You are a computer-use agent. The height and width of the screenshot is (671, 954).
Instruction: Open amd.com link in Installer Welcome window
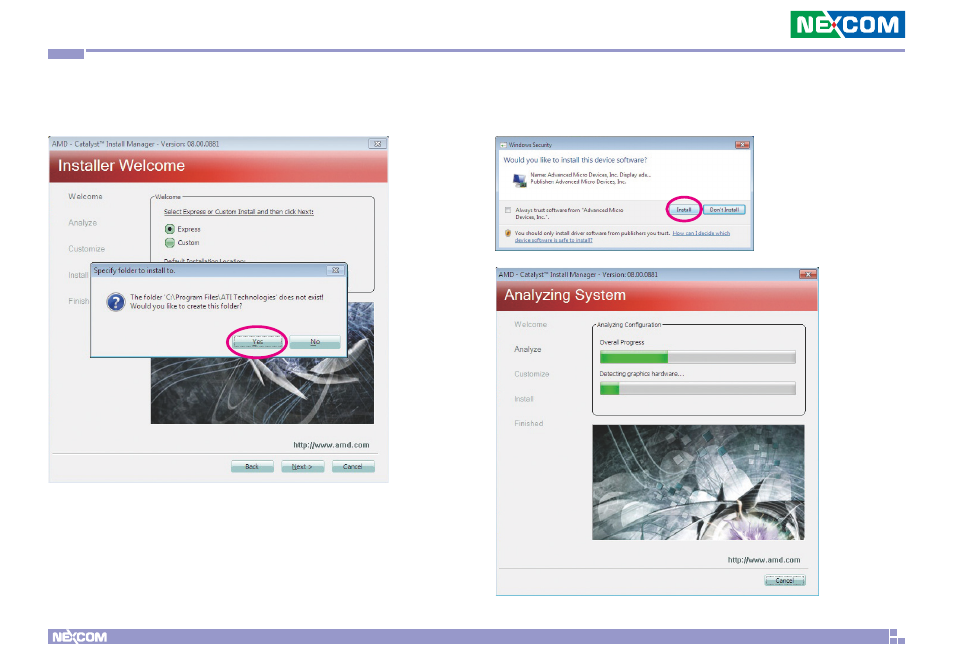(x=331, y=445)
